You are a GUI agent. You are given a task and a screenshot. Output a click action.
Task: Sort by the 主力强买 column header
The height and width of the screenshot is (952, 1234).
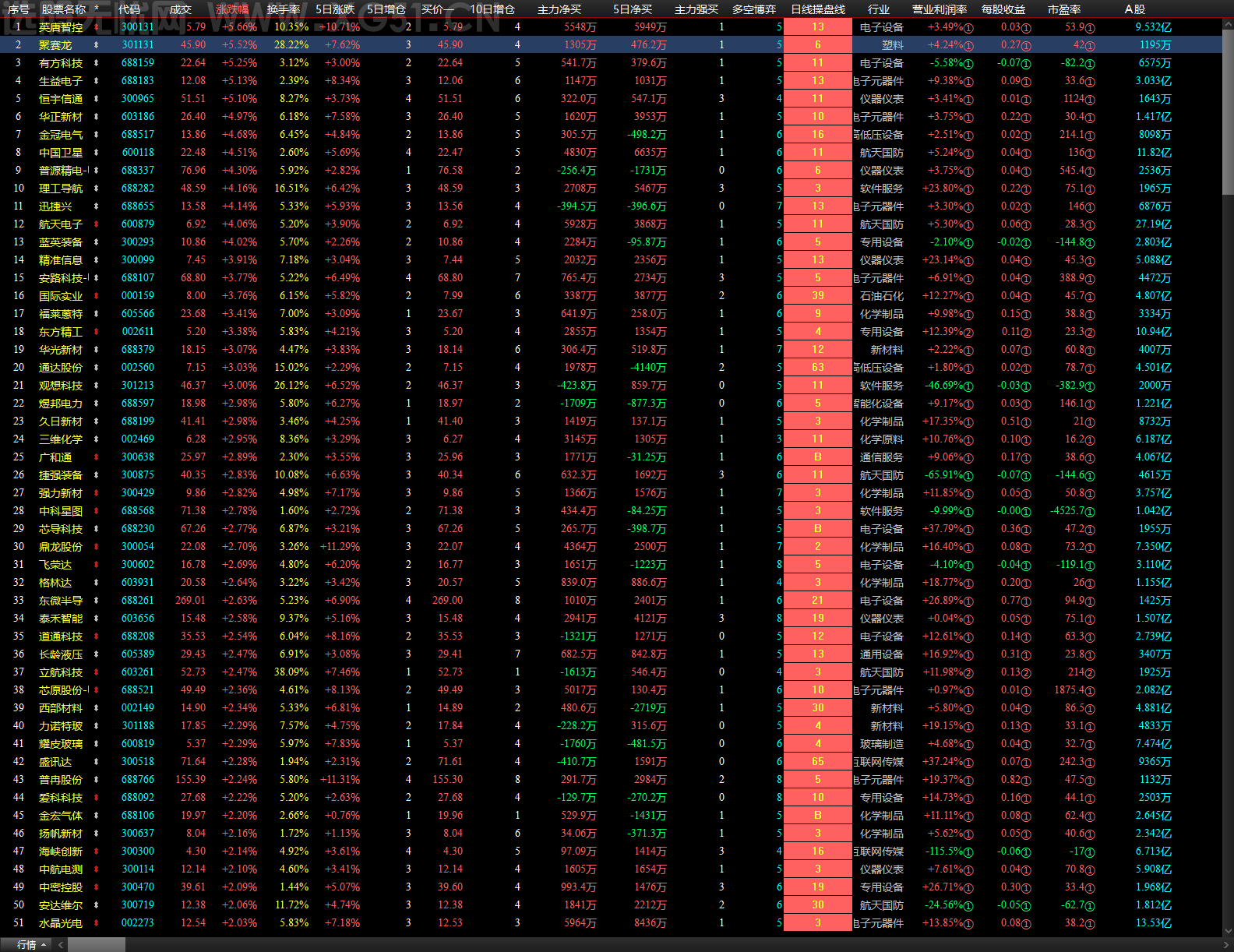point(696,9)
